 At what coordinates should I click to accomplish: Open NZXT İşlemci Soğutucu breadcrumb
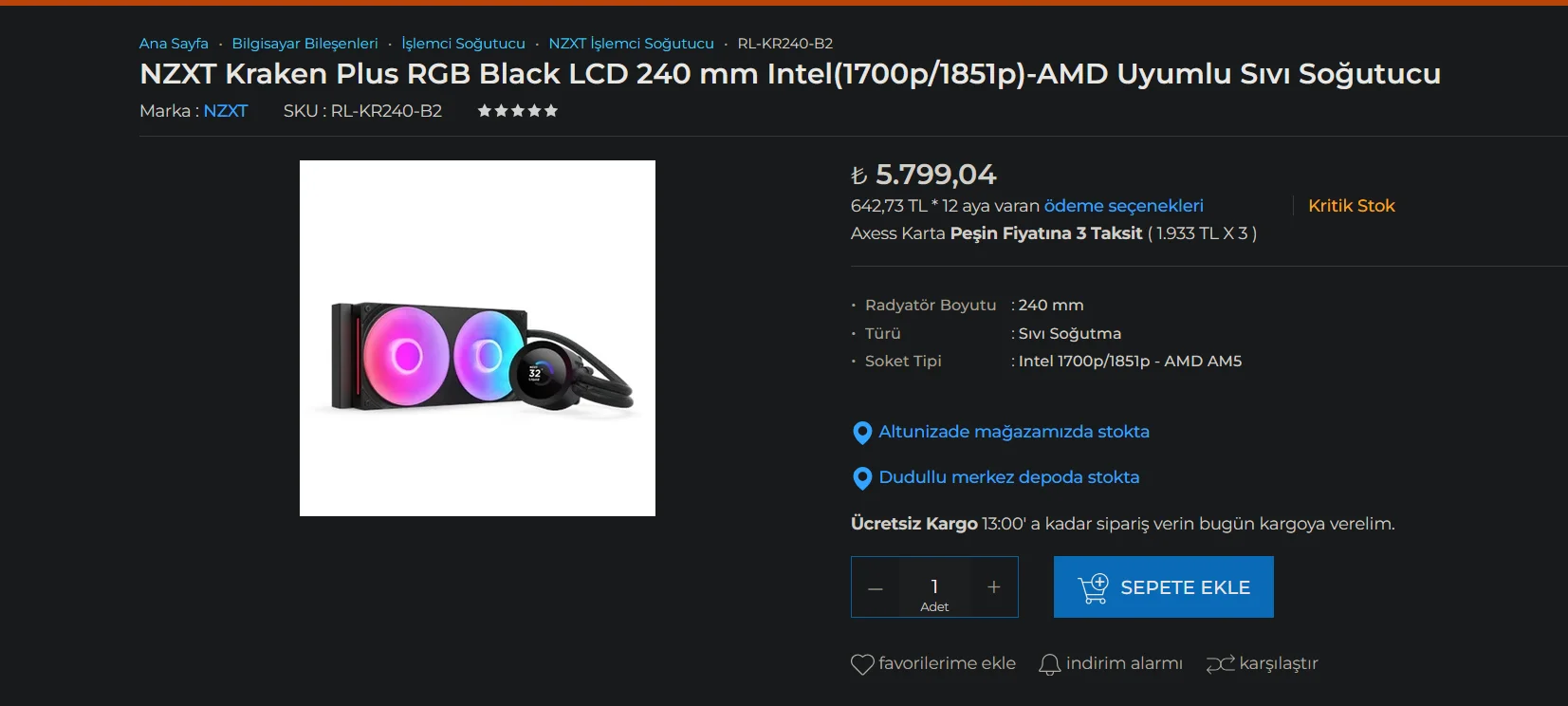tap(631, 44)
